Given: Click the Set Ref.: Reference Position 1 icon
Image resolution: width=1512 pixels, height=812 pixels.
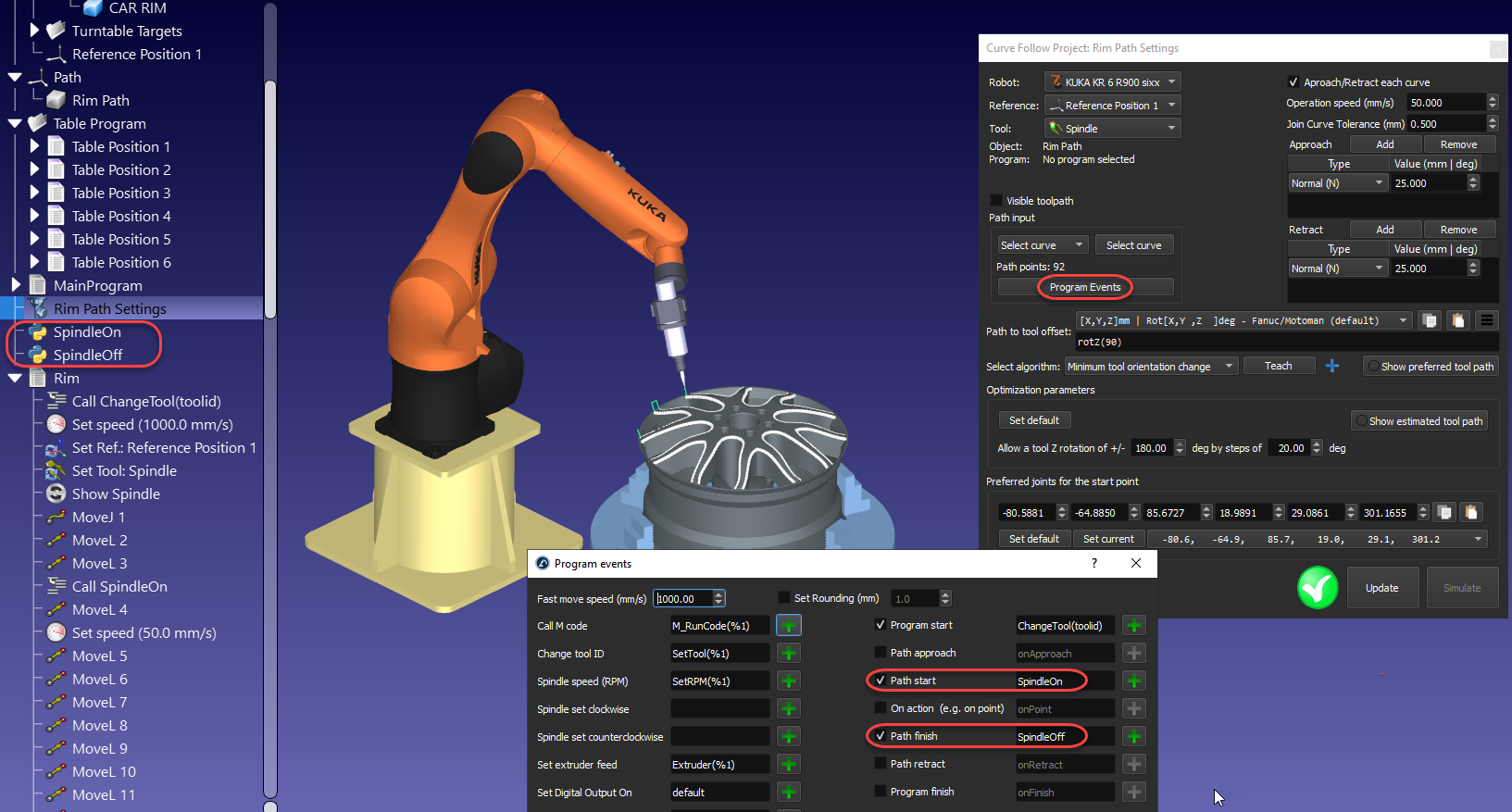Looking at the screenshot, I should coord(56,447).
